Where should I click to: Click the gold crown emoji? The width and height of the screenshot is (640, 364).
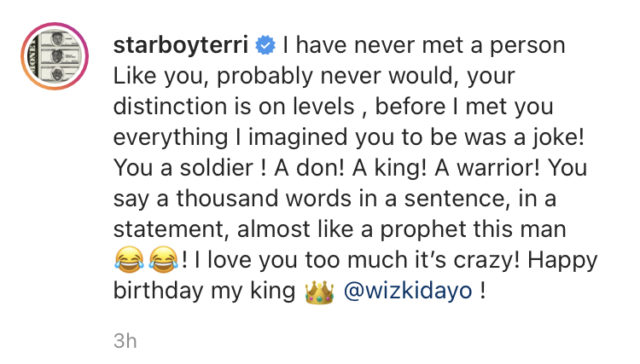click(319, 292)
